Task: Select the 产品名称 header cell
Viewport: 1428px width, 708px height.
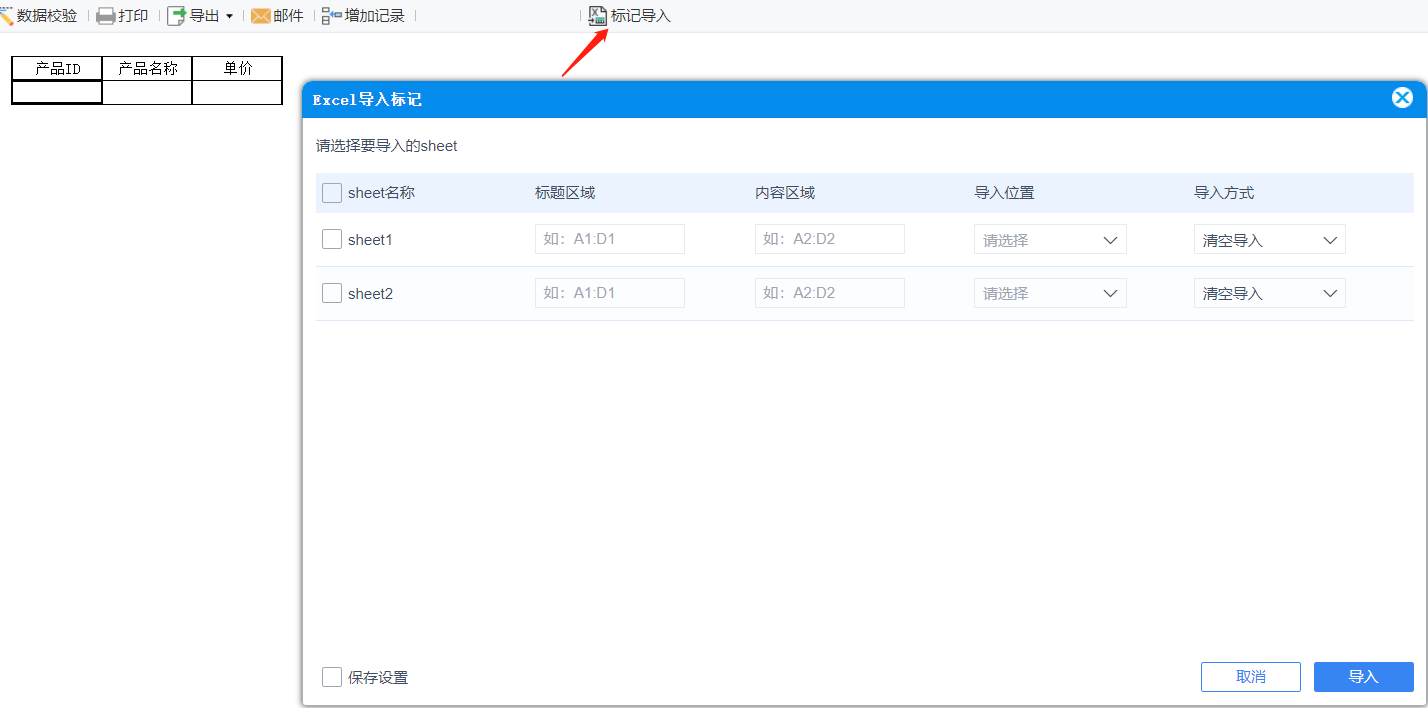Action: pos(147,68)
